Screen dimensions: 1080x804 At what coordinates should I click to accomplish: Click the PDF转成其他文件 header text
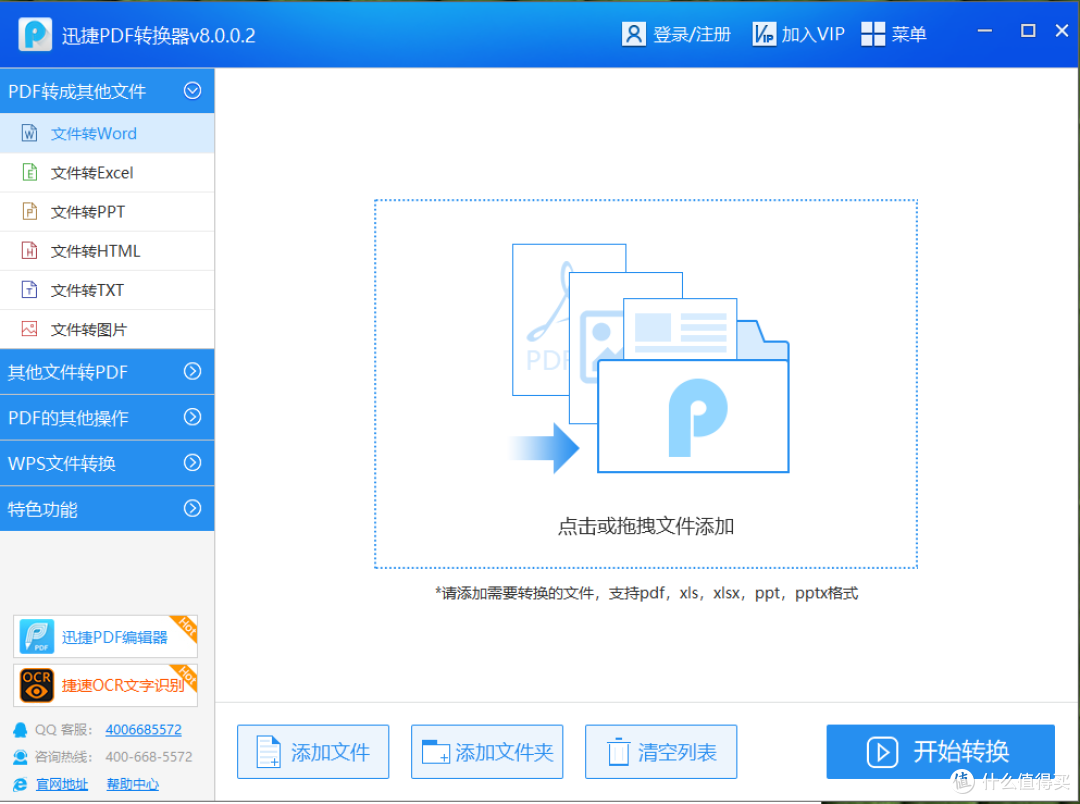click(77, 91)
